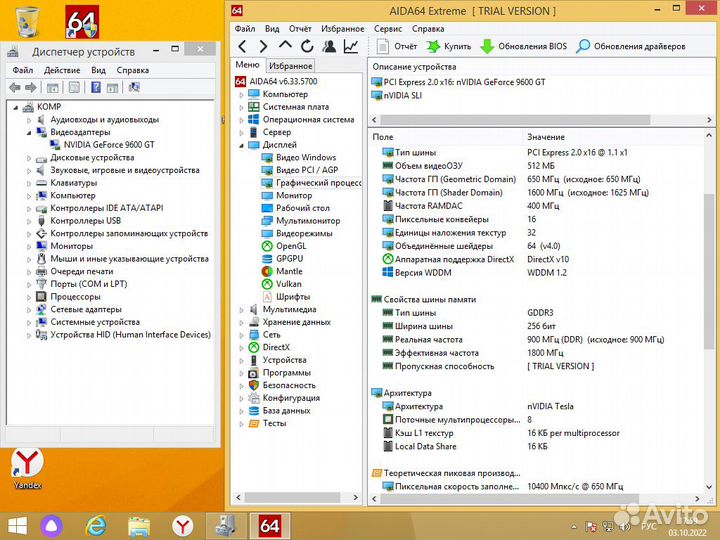Click the Отчёт toolbar button
The image size is (720, 540).
(396, 46)
